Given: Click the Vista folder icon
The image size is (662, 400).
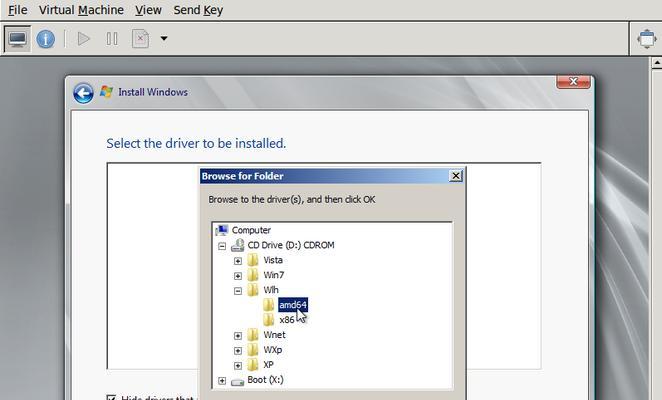Looking at the screenshot, I should point(253,260).
